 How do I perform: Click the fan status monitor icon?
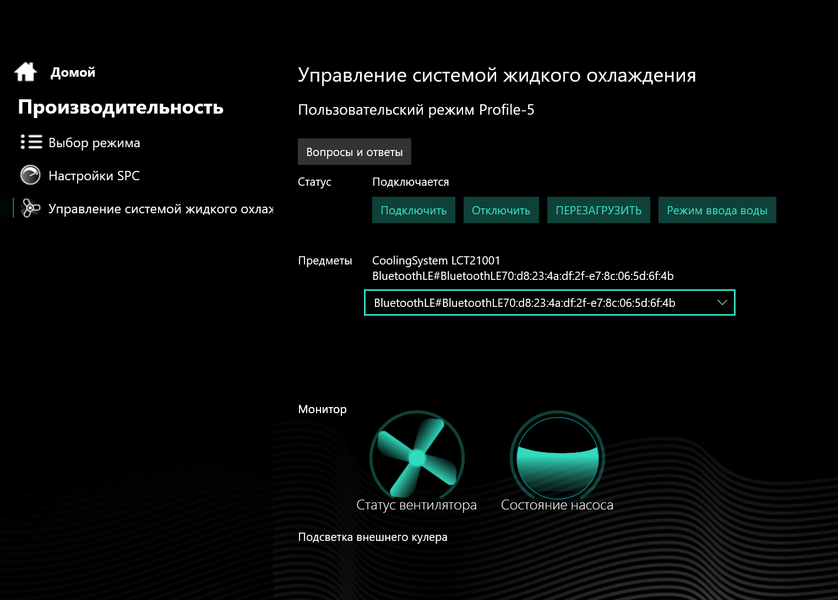coord(417,457)
